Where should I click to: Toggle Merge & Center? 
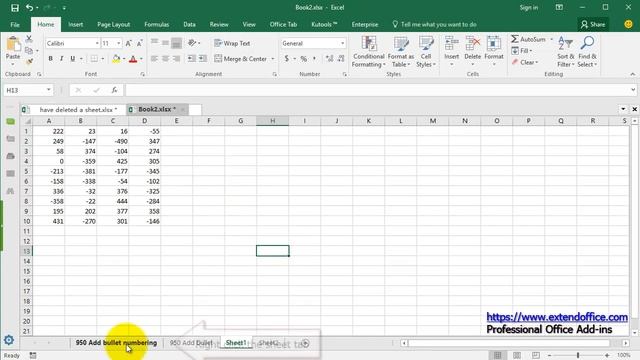click(240, 59)
